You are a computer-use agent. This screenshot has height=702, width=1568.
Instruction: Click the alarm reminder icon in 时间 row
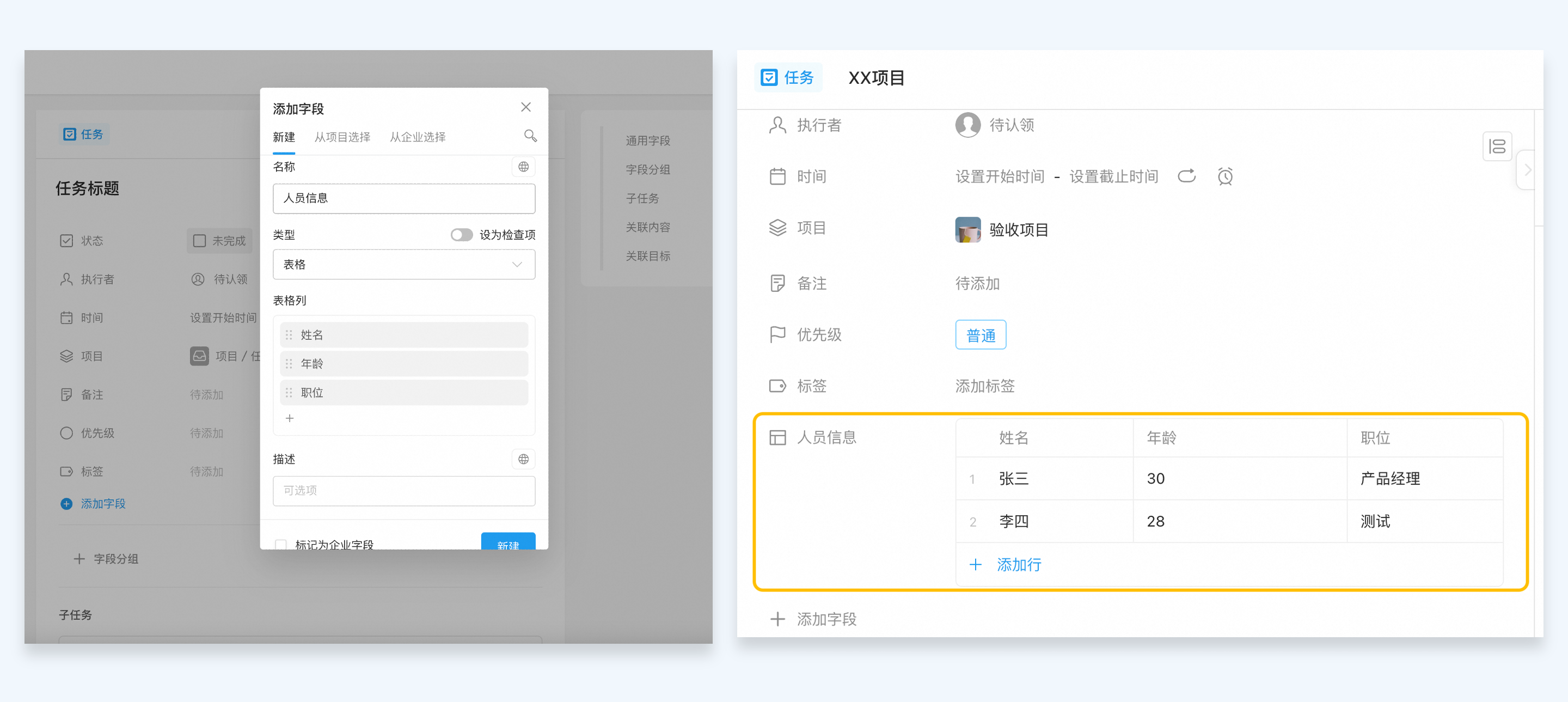click(x=1226, y=176)
